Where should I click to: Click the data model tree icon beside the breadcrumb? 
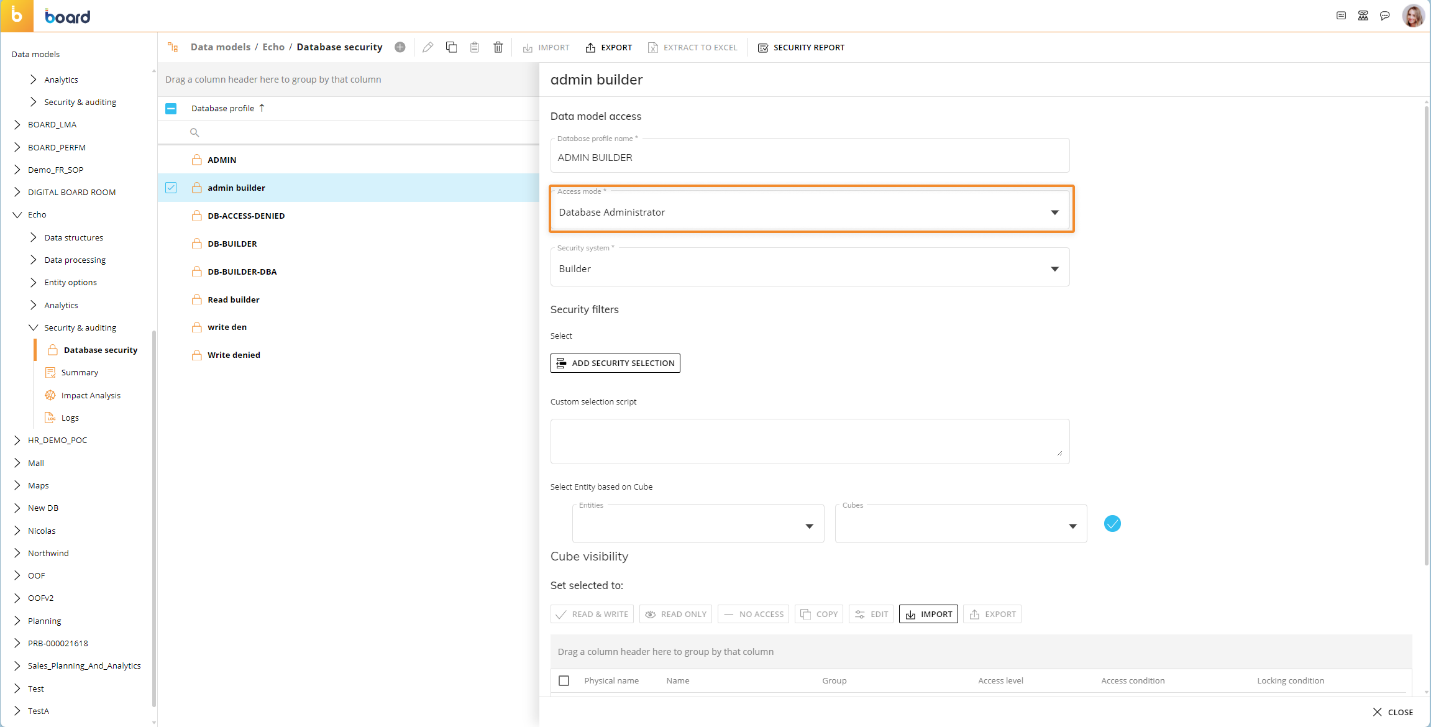(174, 47)
